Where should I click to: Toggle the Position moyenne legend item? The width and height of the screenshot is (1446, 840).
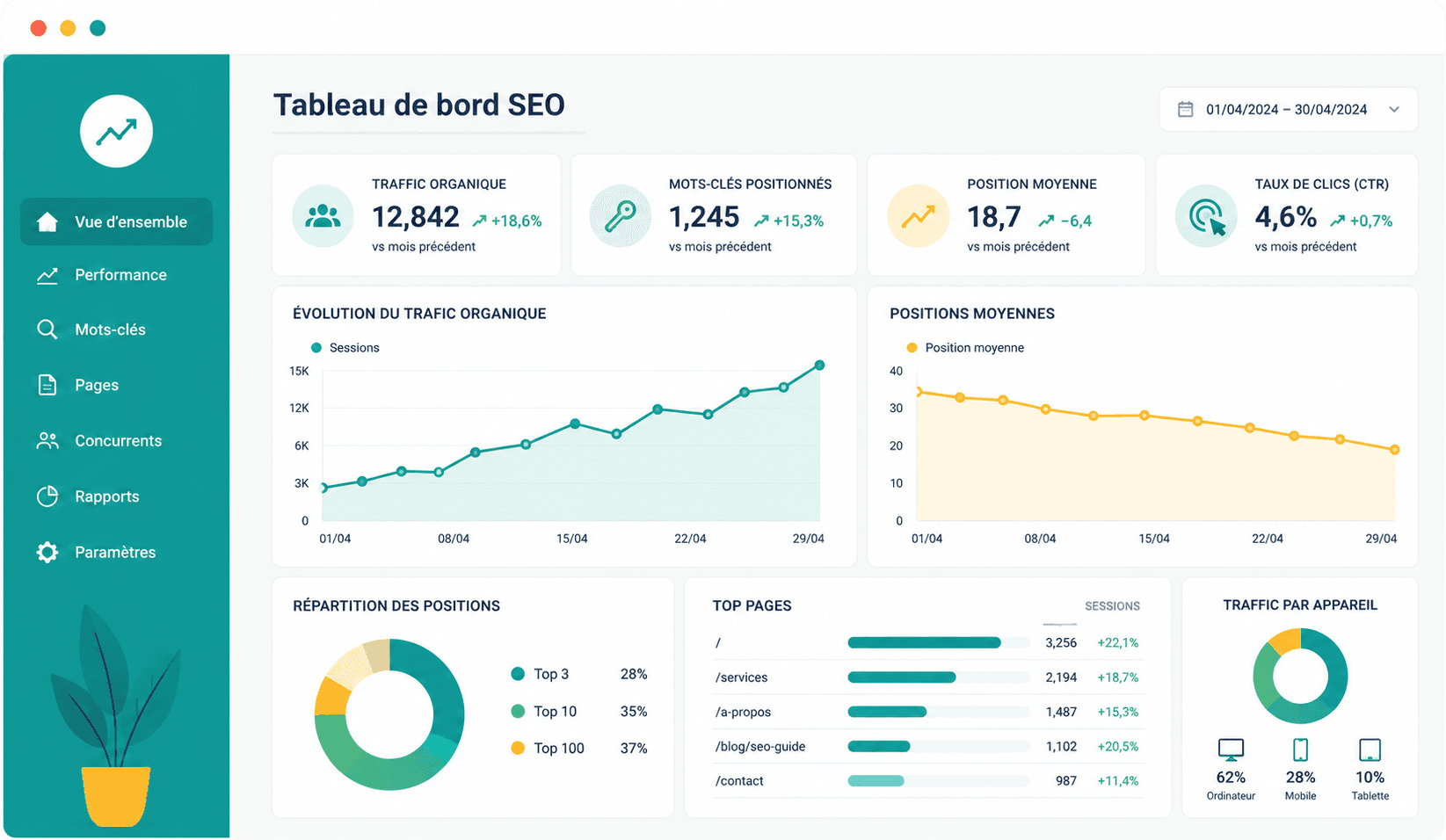(965, 348)
